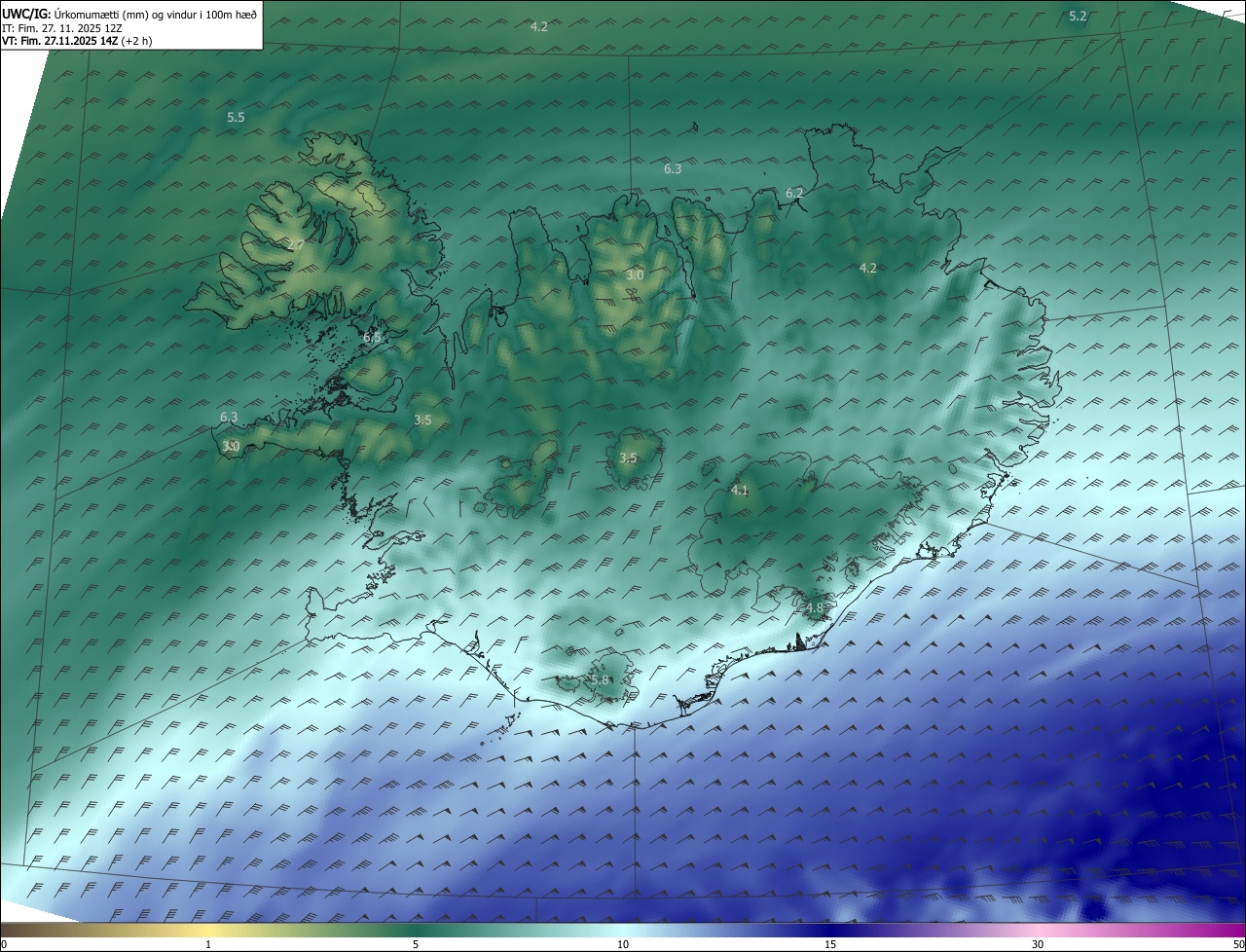Click the 5.5 precipitation value label
The image size is (1246, 952).
(236, 117)
